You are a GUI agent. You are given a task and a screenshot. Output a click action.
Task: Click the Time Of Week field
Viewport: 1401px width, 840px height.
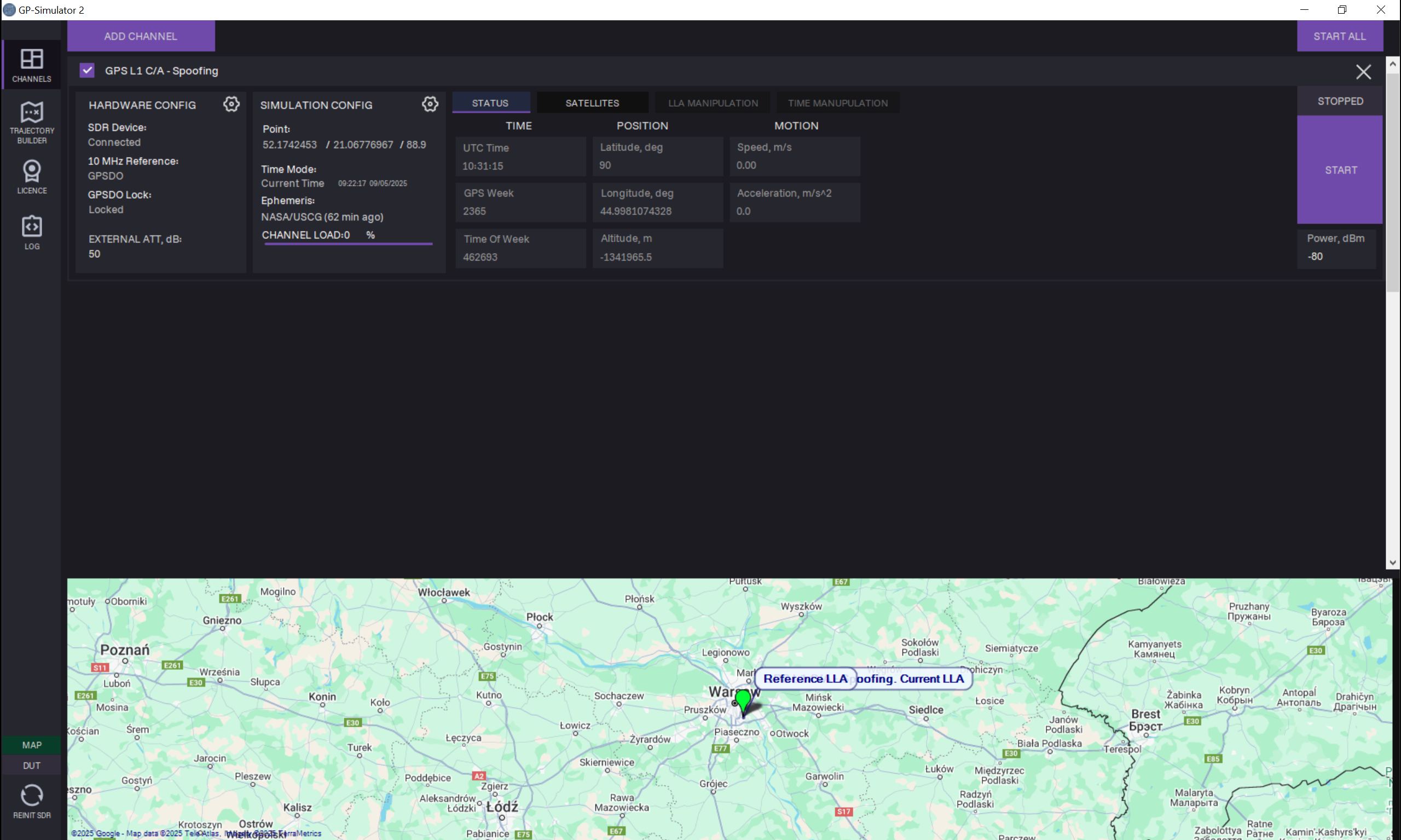pyautogui.click(x=521, y=248)
